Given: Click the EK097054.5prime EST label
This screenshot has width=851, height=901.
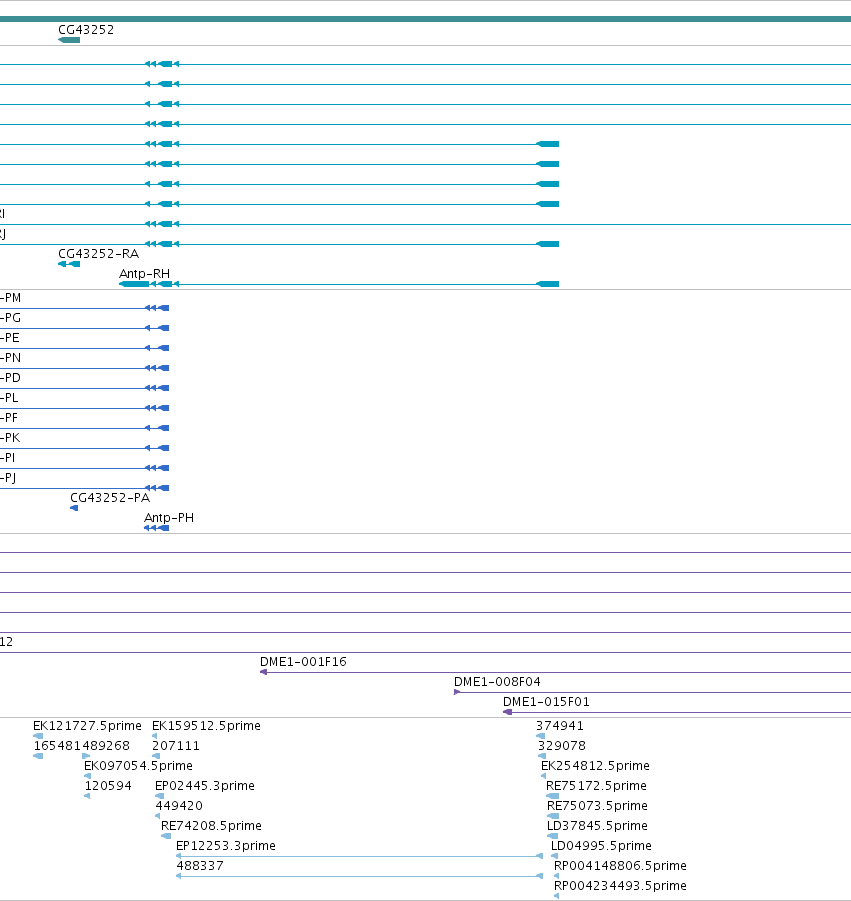Looking at the screenshot, I should [x=138, y=765].
